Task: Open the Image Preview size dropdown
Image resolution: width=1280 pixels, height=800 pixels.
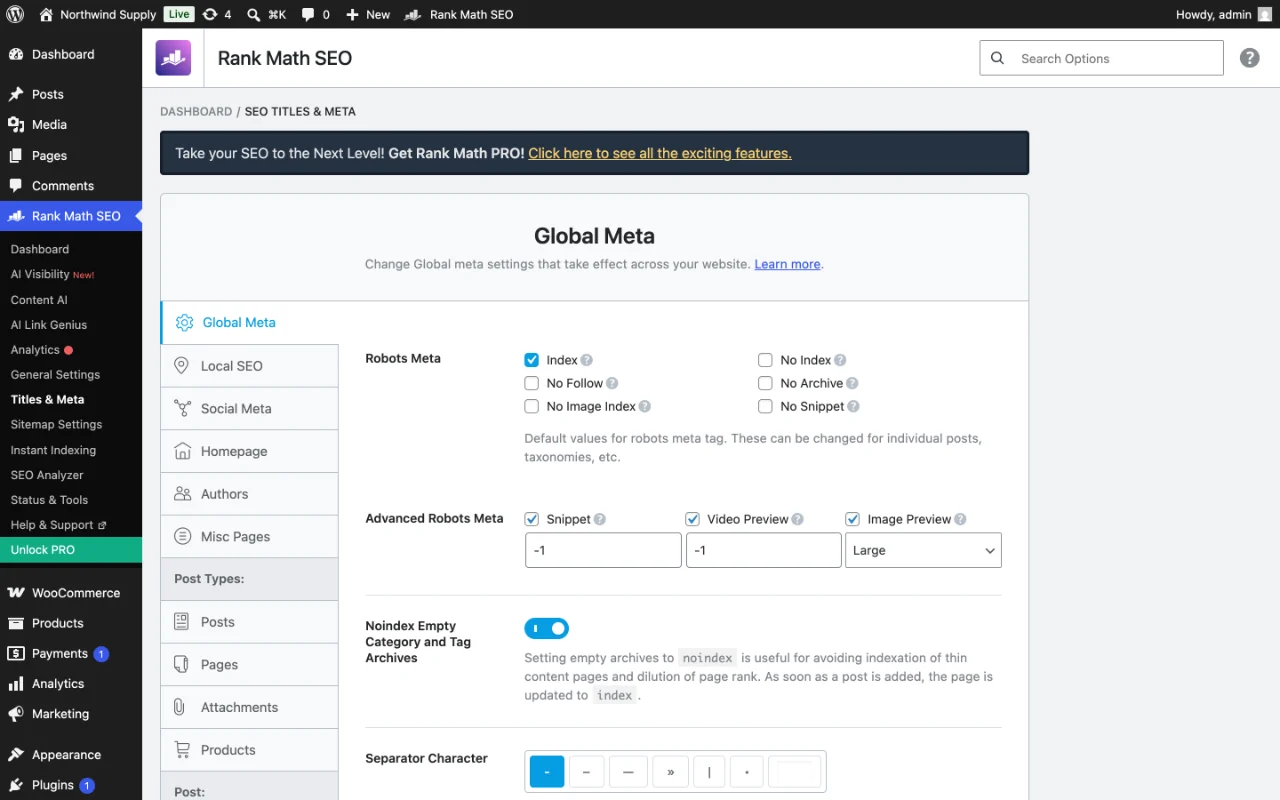Action: click(923, 550)
